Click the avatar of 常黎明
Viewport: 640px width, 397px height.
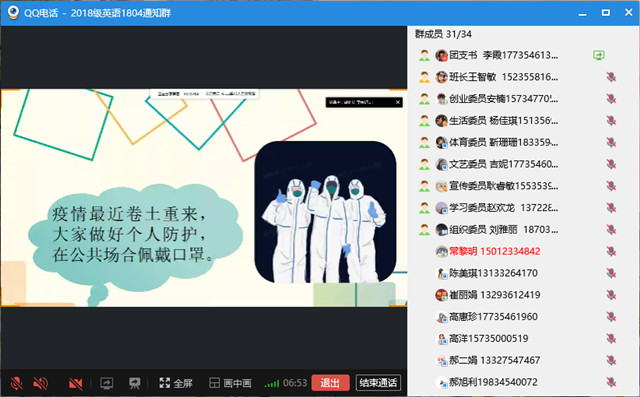[x=441, y=251]
